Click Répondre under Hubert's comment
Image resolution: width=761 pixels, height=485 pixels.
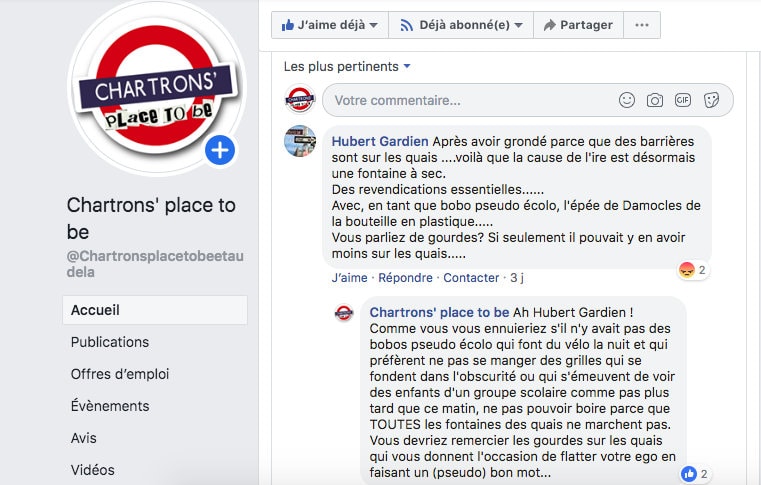[405, 278]
